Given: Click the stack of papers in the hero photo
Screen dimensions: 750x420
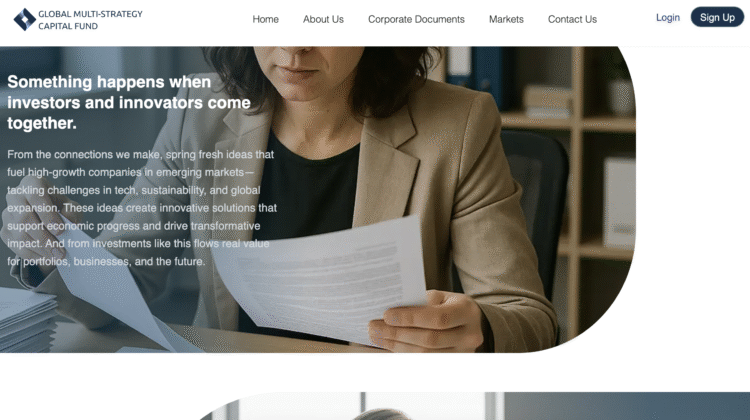Looking at the screenshot, I should (27, 318).
